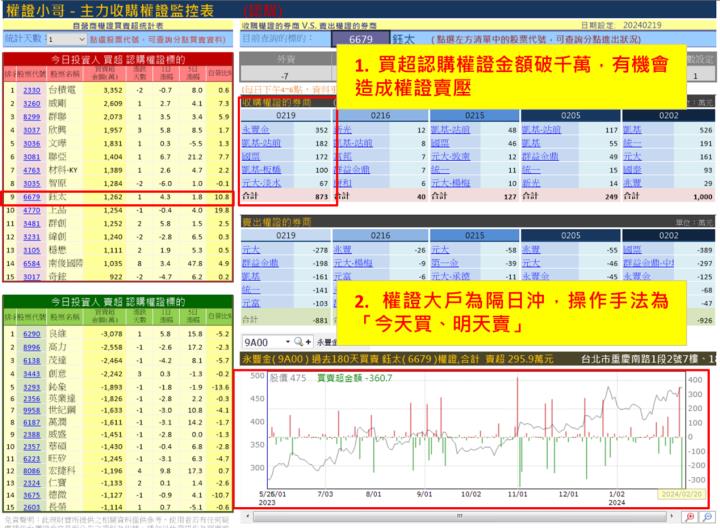
Task: Open stock code link 2356 英業達
Action: (32, 399)
